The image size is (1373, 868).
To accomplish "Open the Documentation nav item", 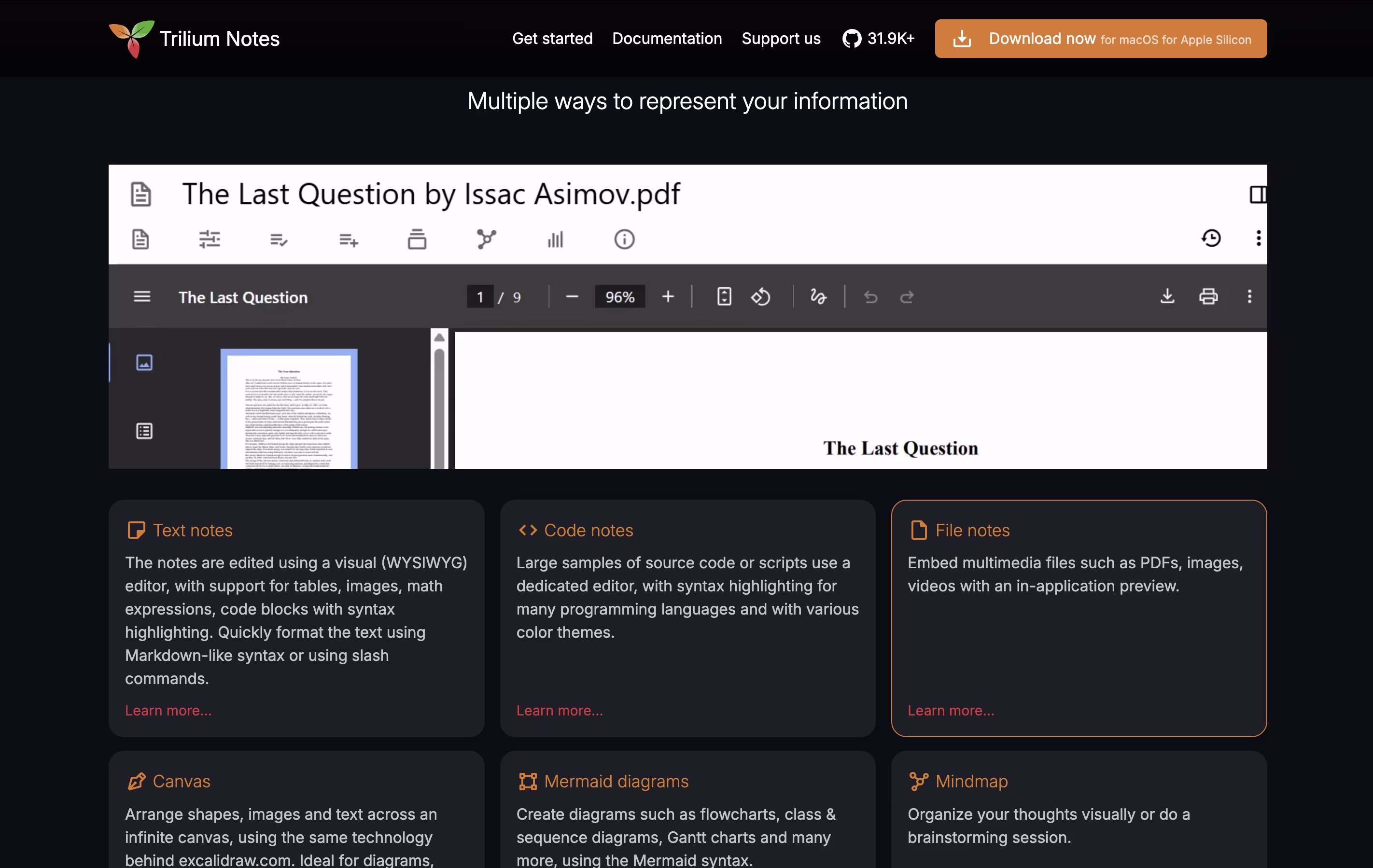I will (x=667, y=39).
